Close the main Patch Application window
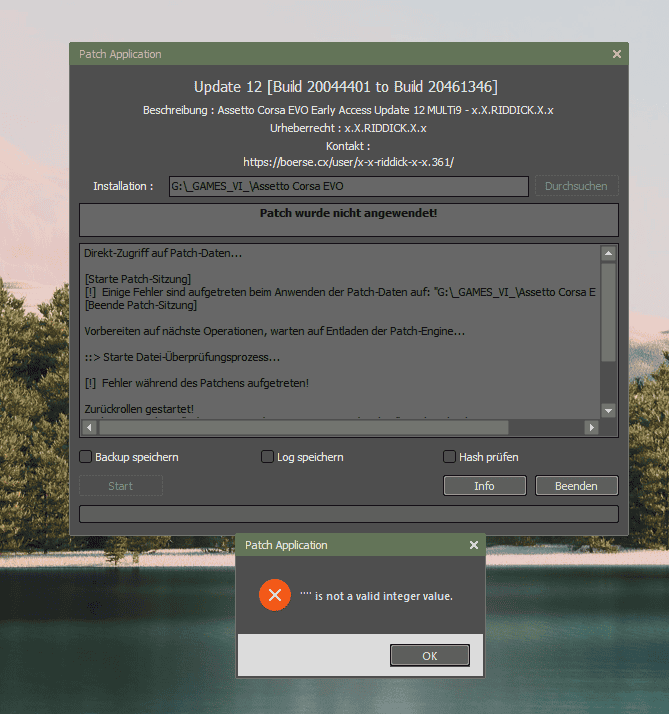 click(617, 54)
